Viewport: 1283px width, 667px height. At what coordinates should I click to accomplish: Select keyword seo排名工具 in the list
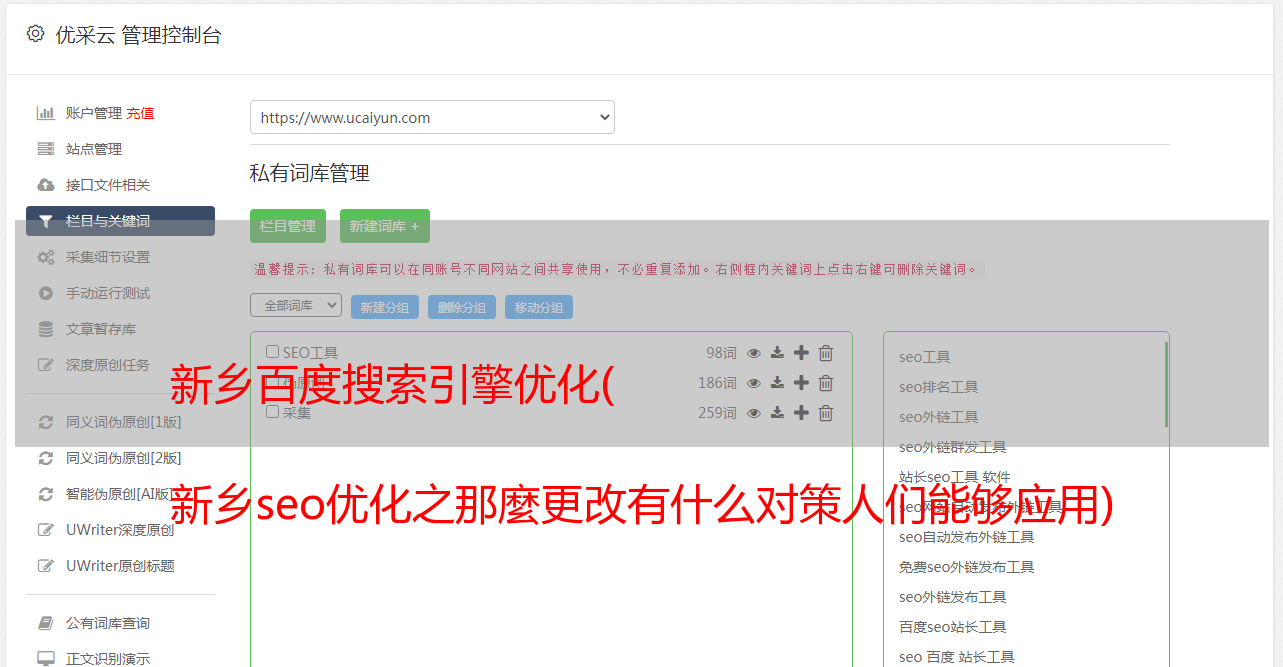coord(938,387)
